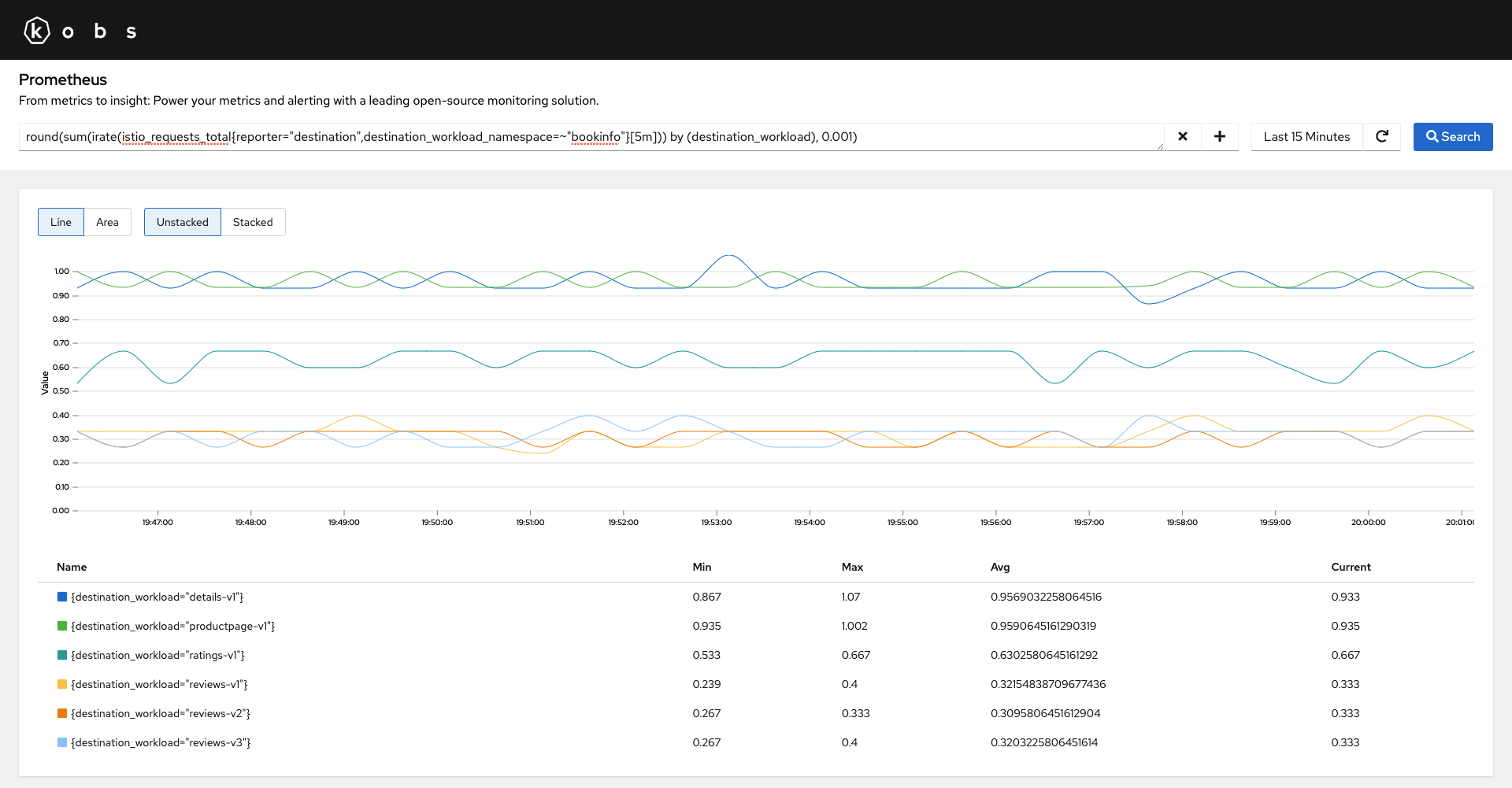Screen dimensions: 1512x788
Task: Click the 19:53:00 tick on the time axis
Action: point(717,522)
